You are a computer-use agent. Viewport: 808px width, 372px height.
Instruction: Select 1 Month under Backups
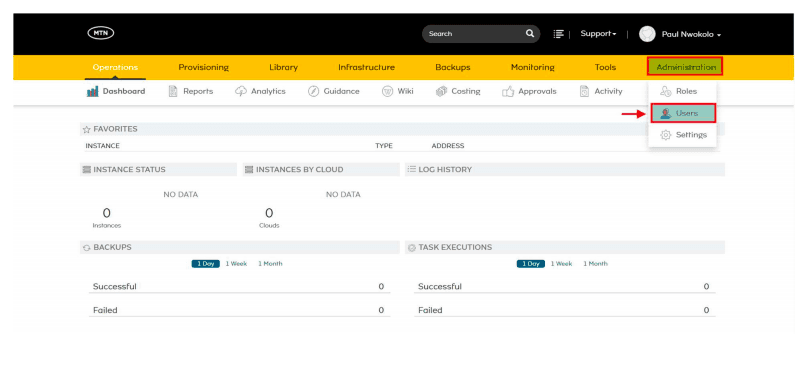(270, 264)
